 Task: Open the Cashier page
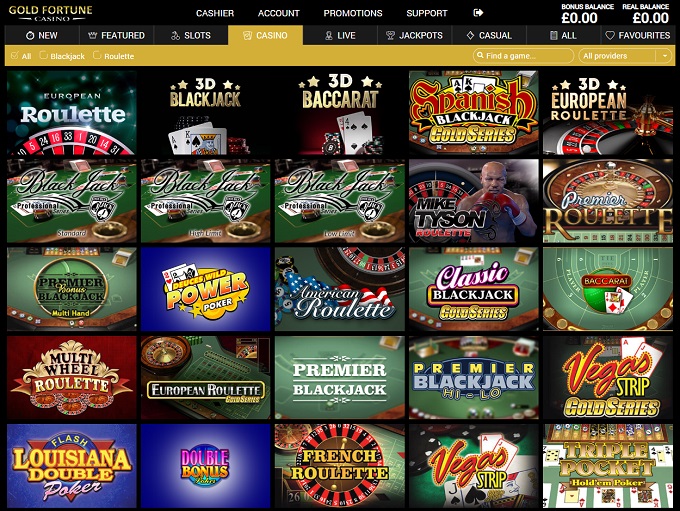tap(215, 13)
